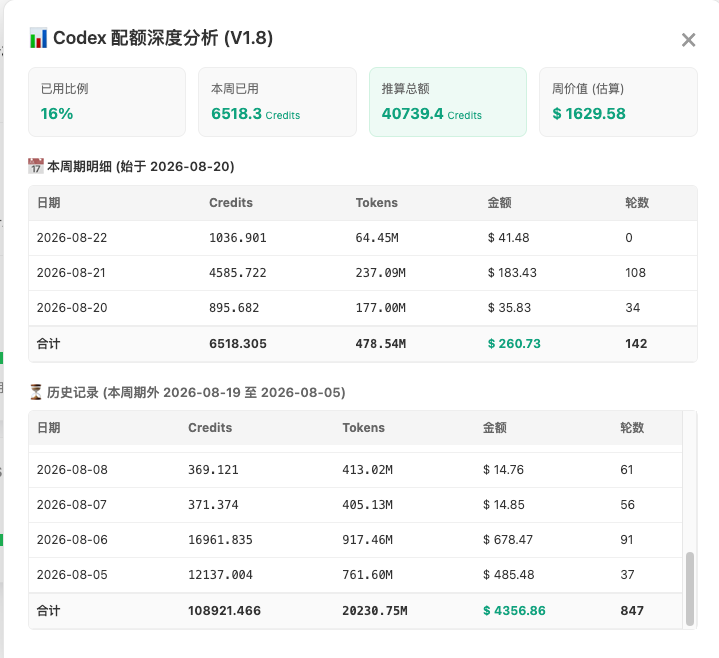Click Credits header in history table

pos(210,427)
